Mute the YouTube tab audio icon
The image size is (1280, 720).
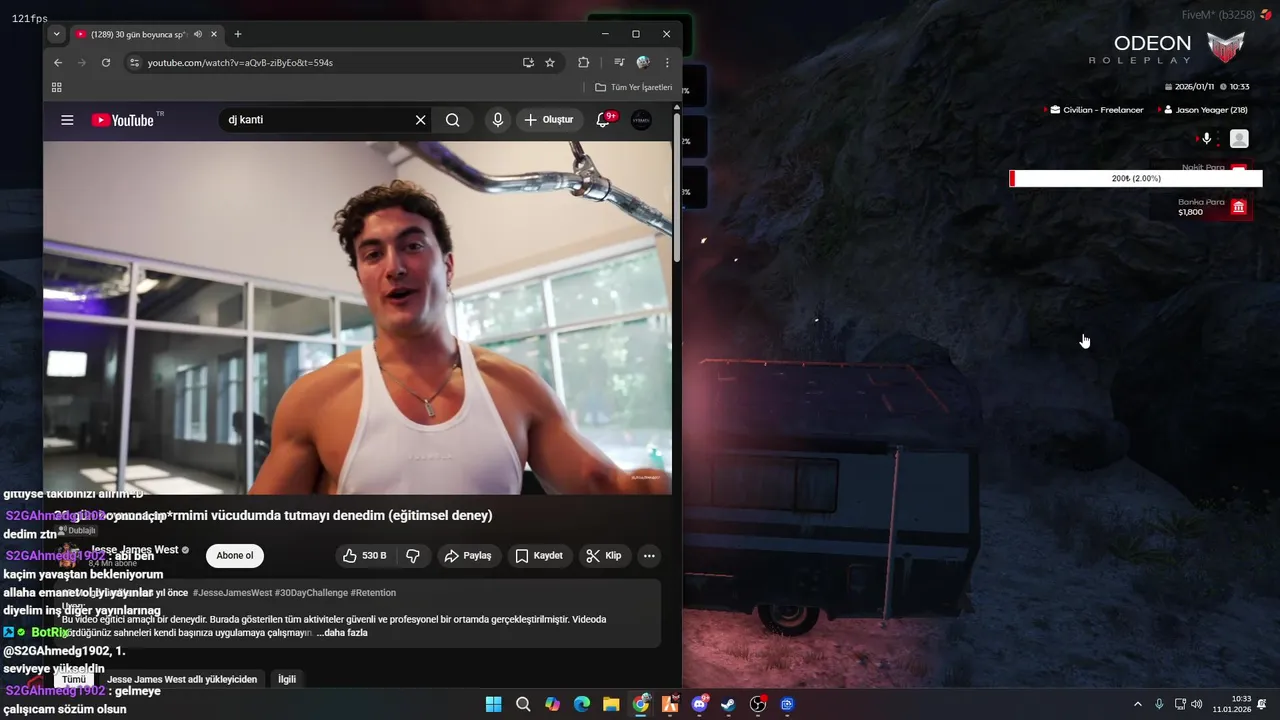coord(198,34)
